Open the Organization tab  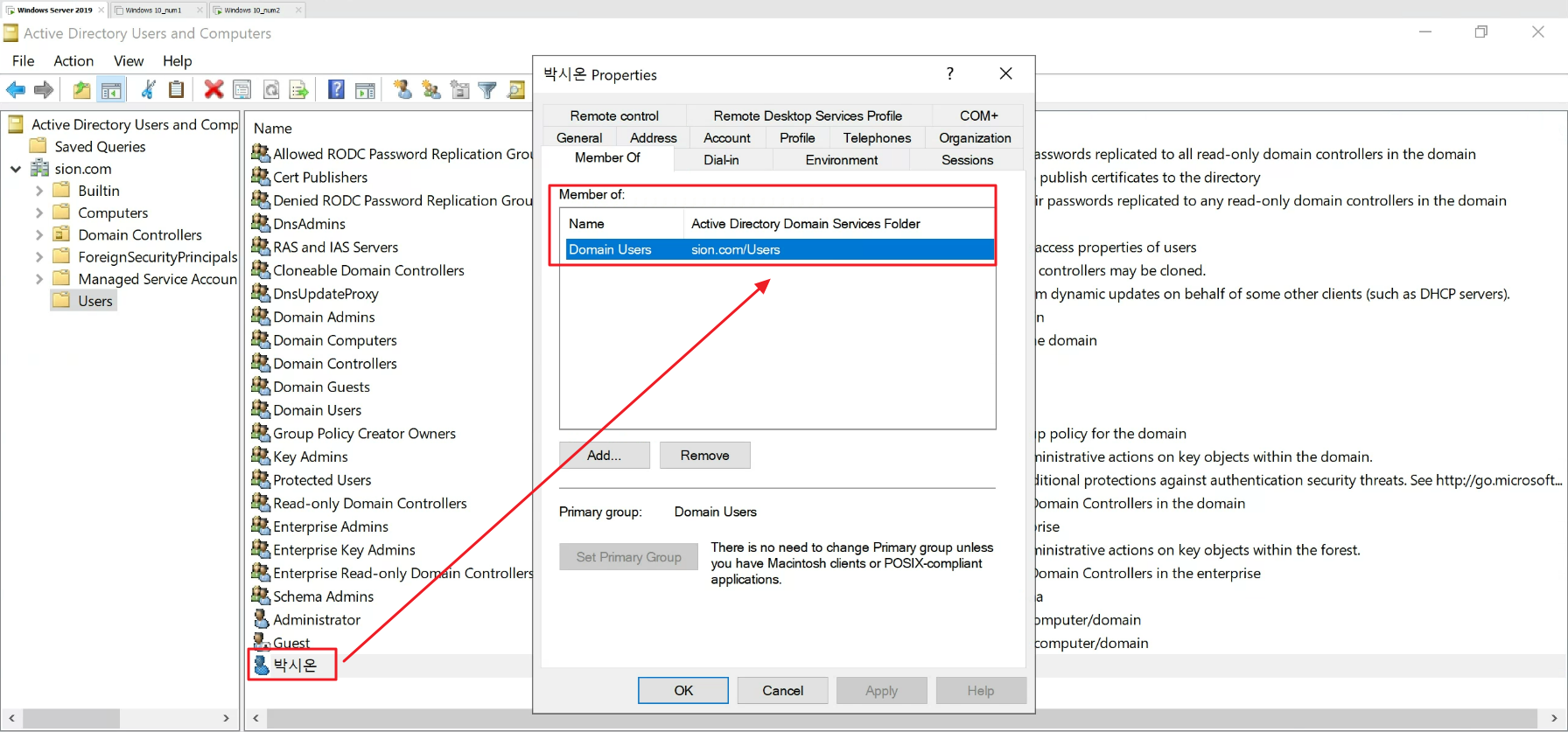(975, 138)
